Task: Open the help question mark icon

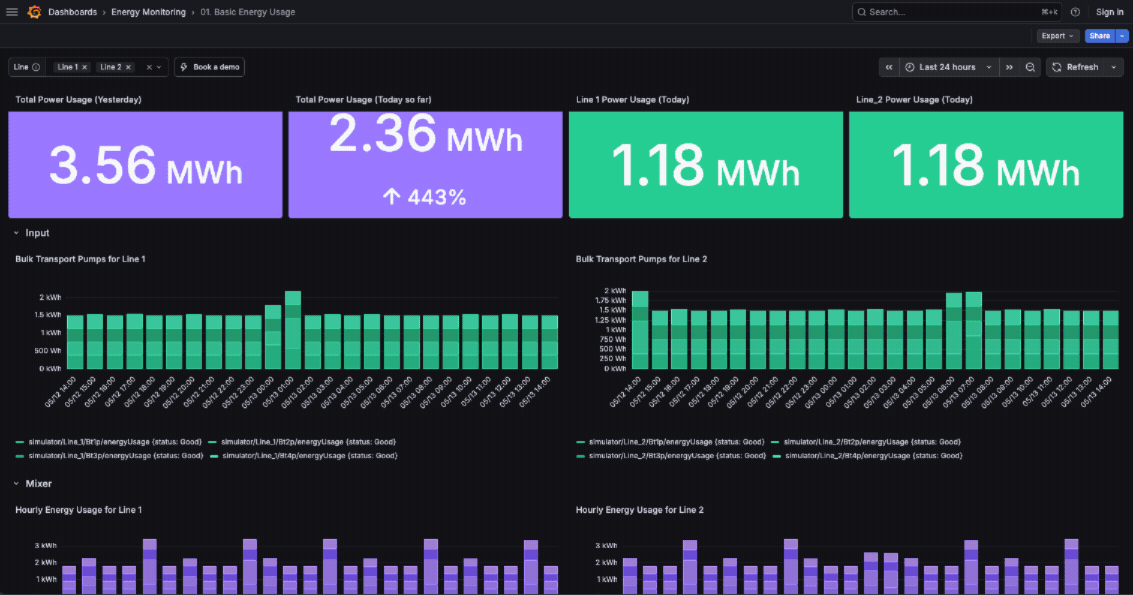Action: point(1075,12)
